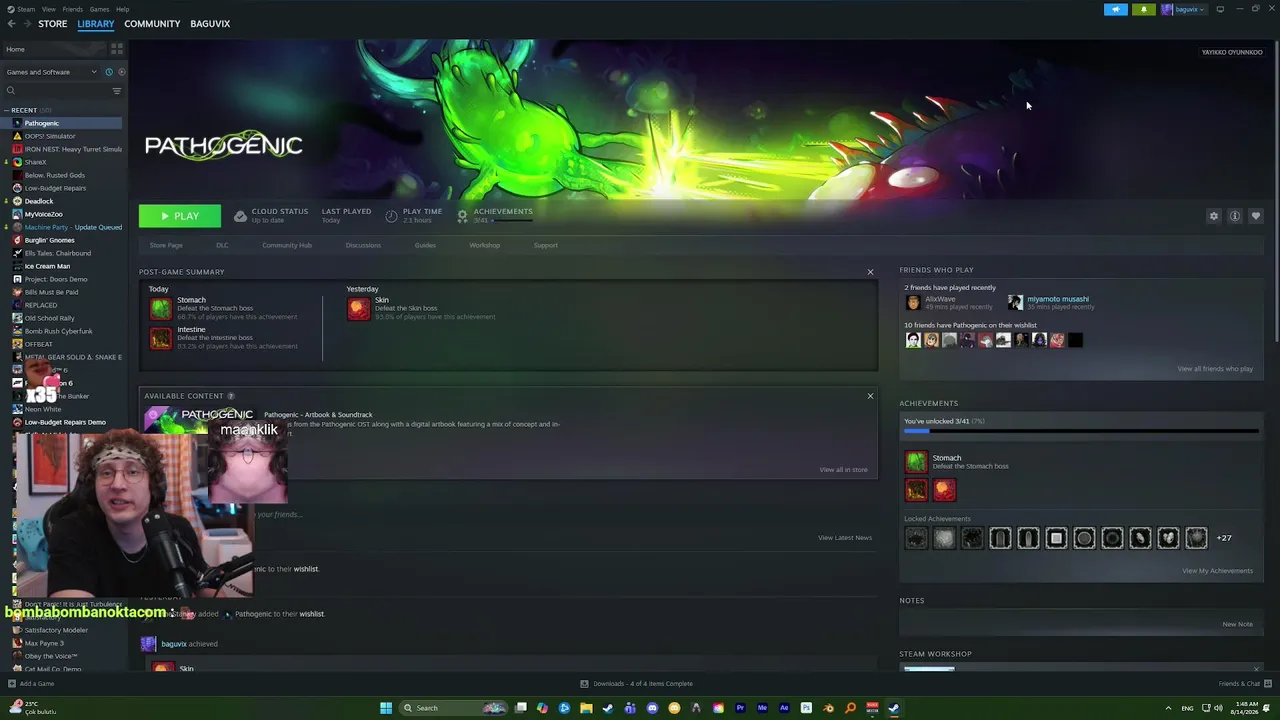Select Deadlock in the game list

(x=39, y=201)
